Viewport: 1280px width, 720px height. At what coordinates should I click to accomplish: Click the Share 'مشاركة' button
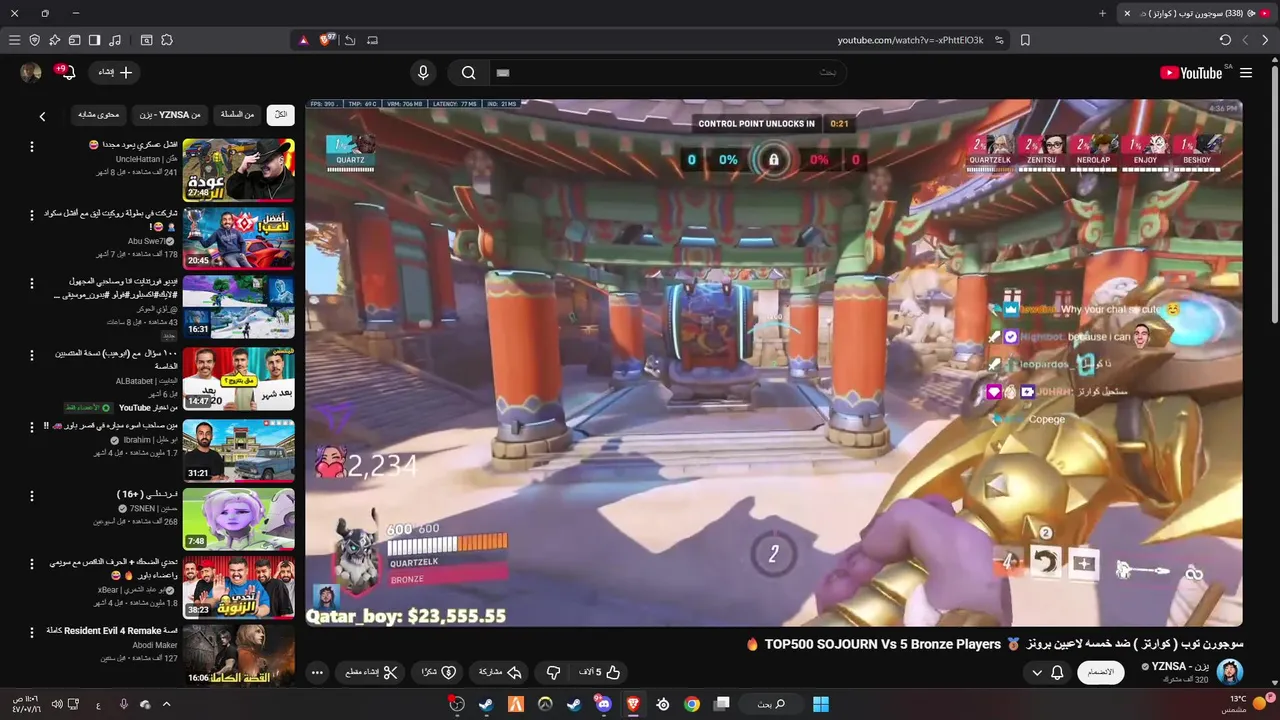pyautogui.click(x=500, y=672)
